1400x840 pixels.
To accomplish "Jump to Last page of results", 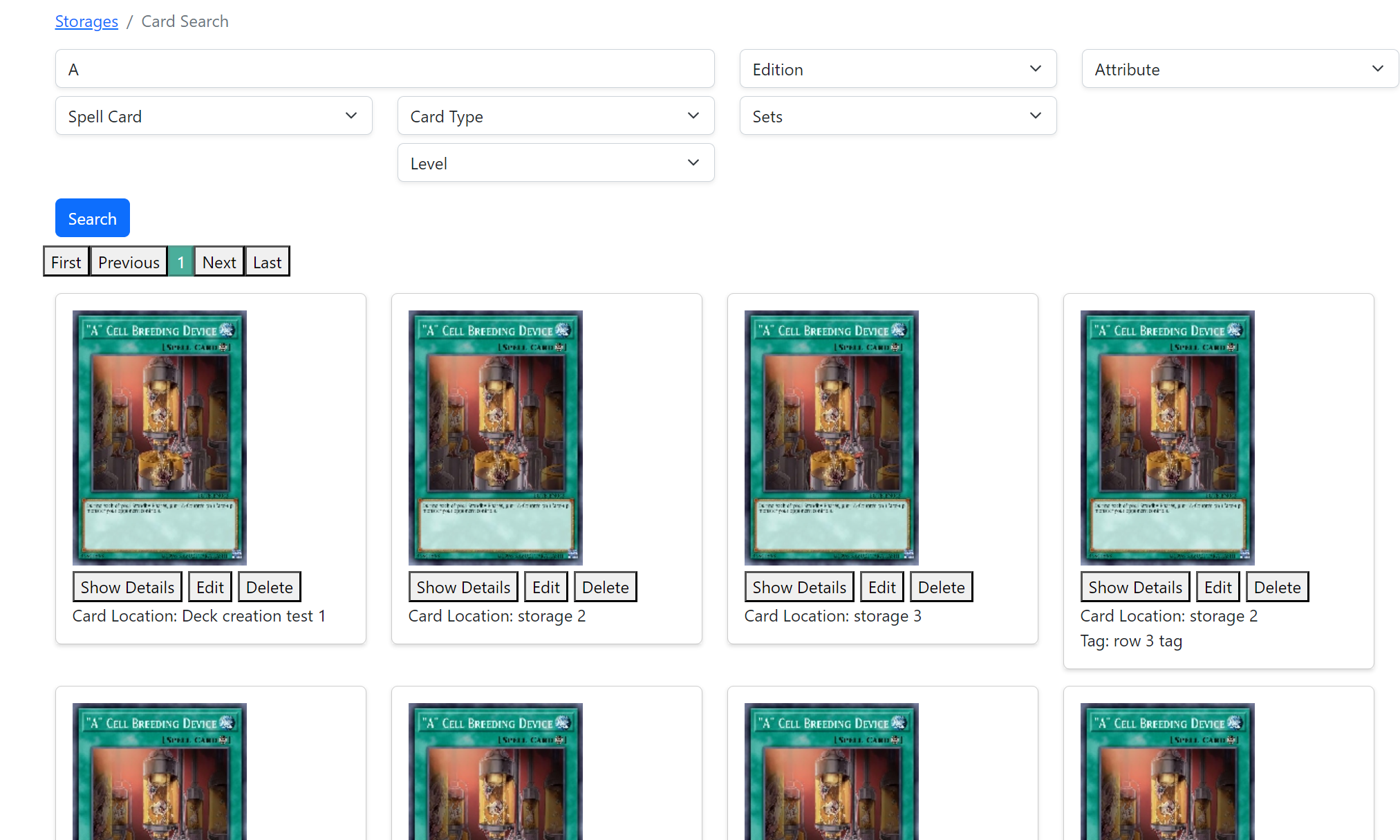I will coord(267,261).
